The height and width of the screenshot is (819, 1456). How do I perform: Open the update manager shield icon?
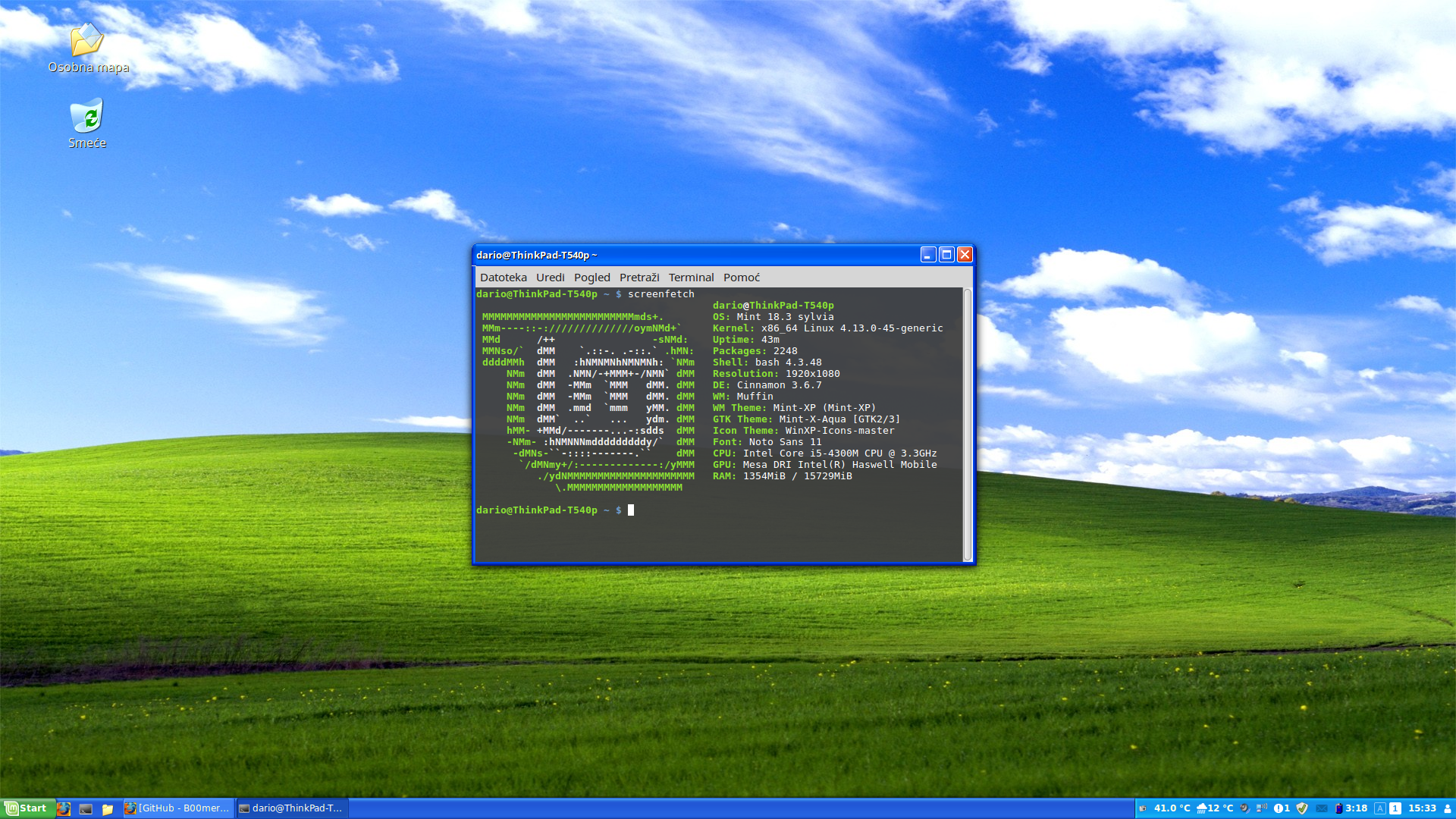[x=1302, y=808]
